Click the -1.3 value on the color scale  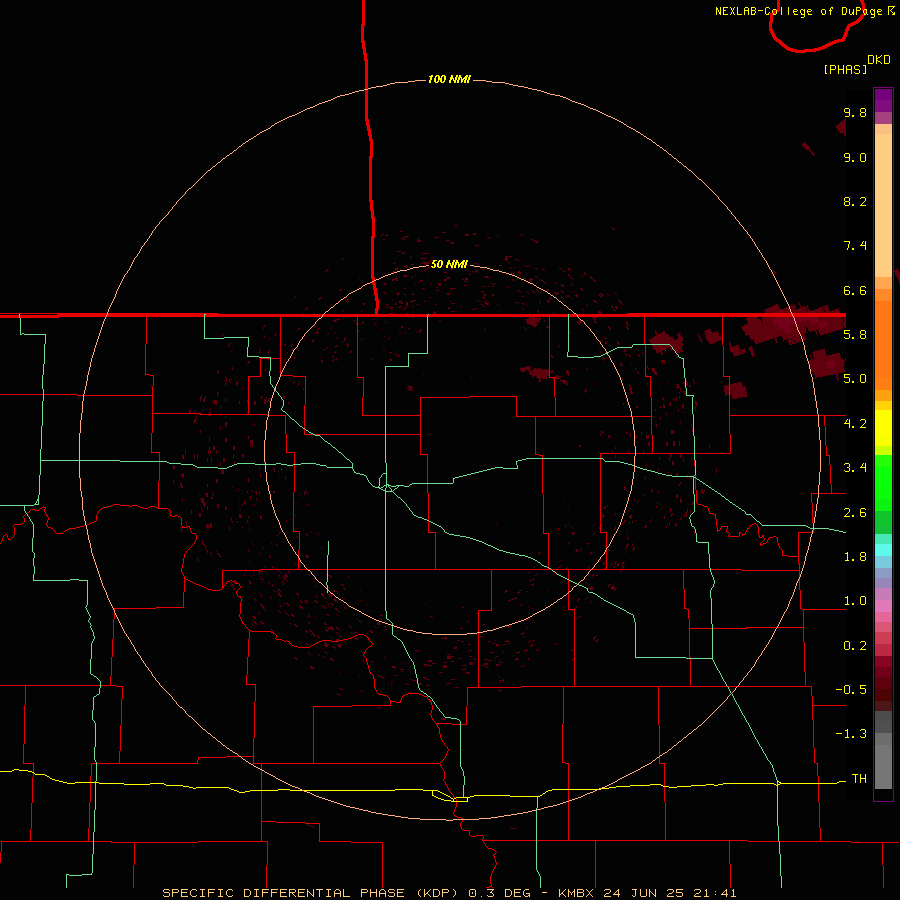(851, 734)
